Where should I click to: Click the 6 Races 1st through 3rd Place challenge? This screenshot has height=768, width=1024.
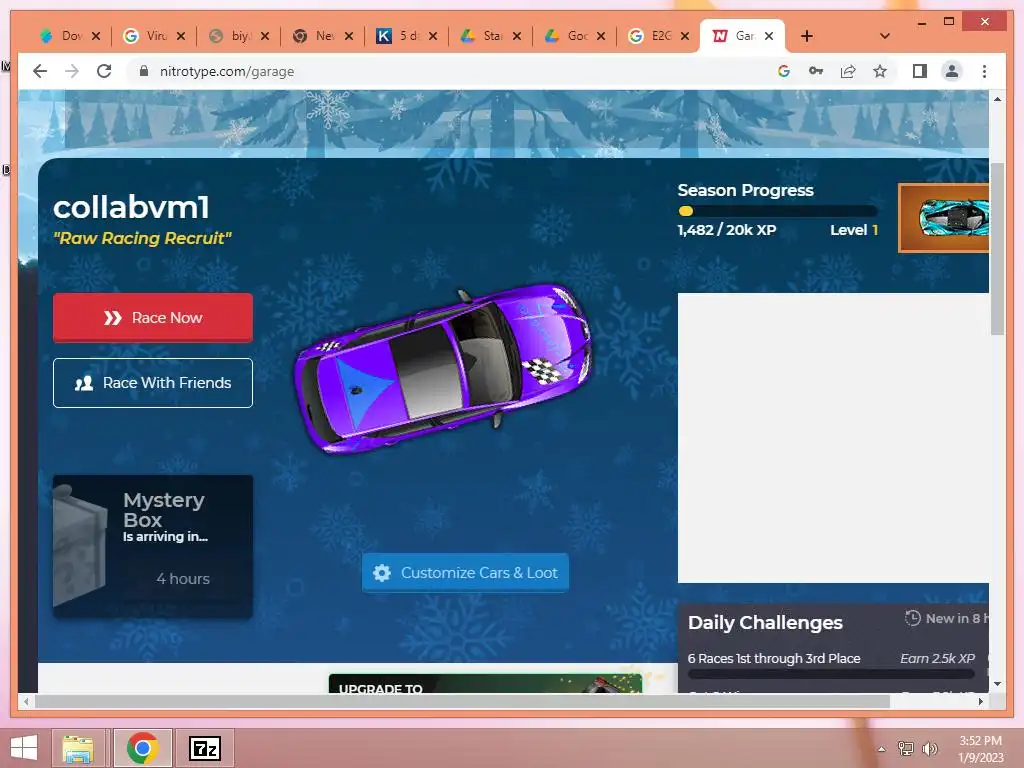[x=774, y=658]
